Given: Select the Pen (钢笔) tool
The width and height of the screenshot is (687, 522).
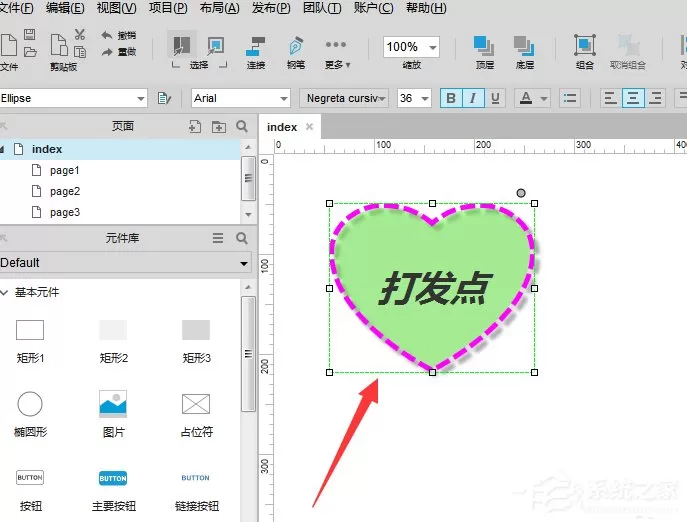Looking at the screenshot, I should click(x=296, y=52).
